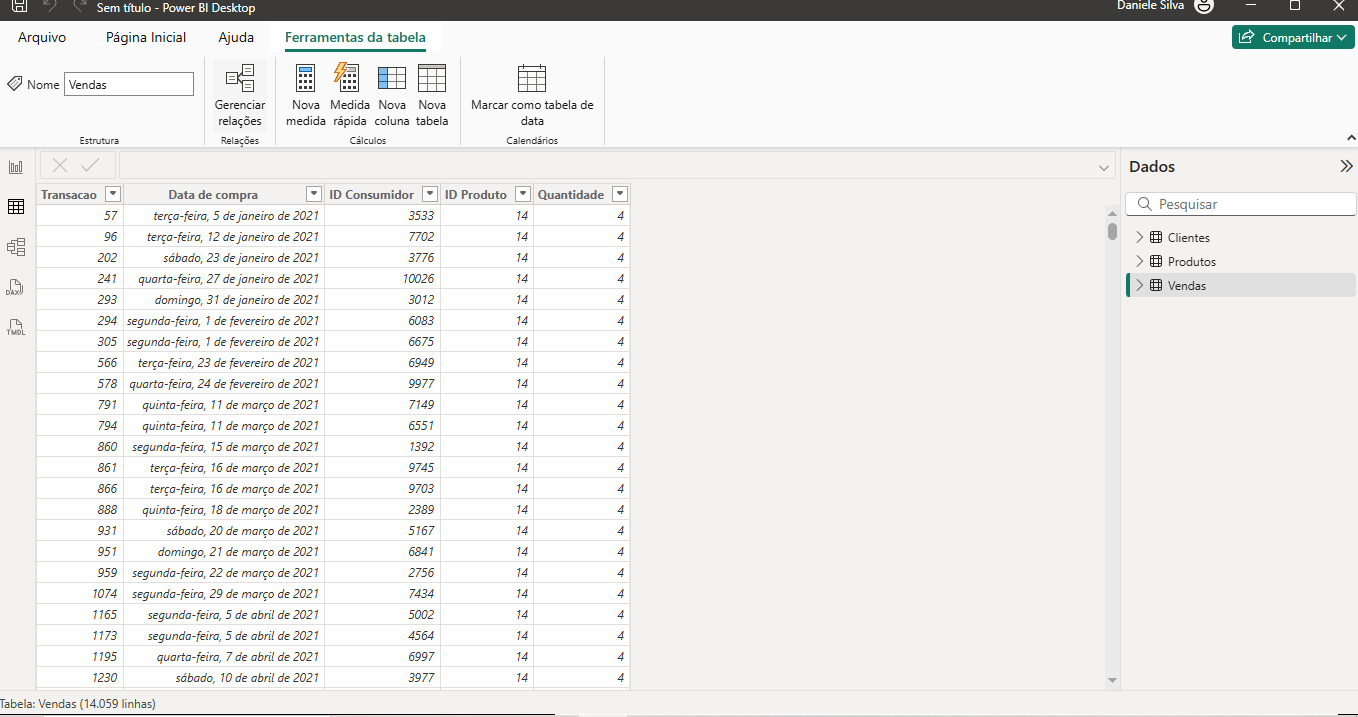
Task: Click cell 'terça-feira, 5 de janeiro de 2021'
Action: coord(224,215)
